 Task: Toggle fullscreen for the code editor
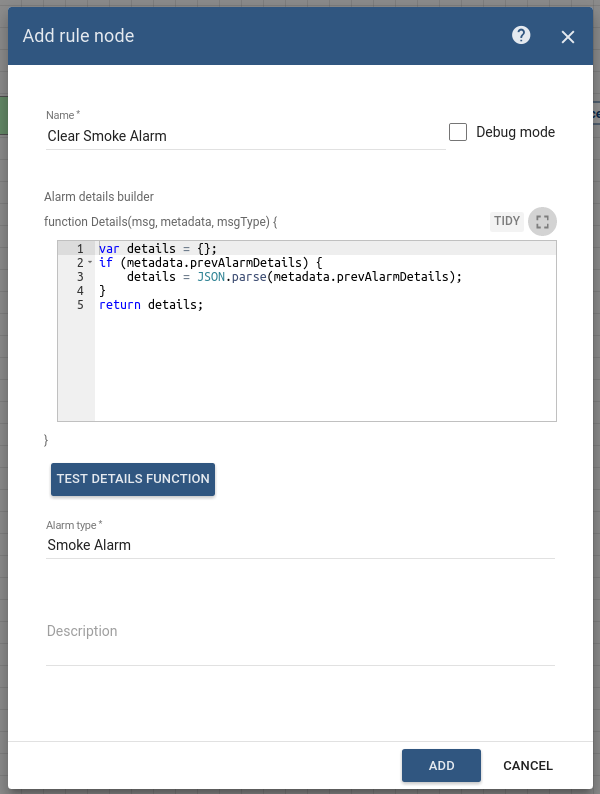(x=542, y=221)
